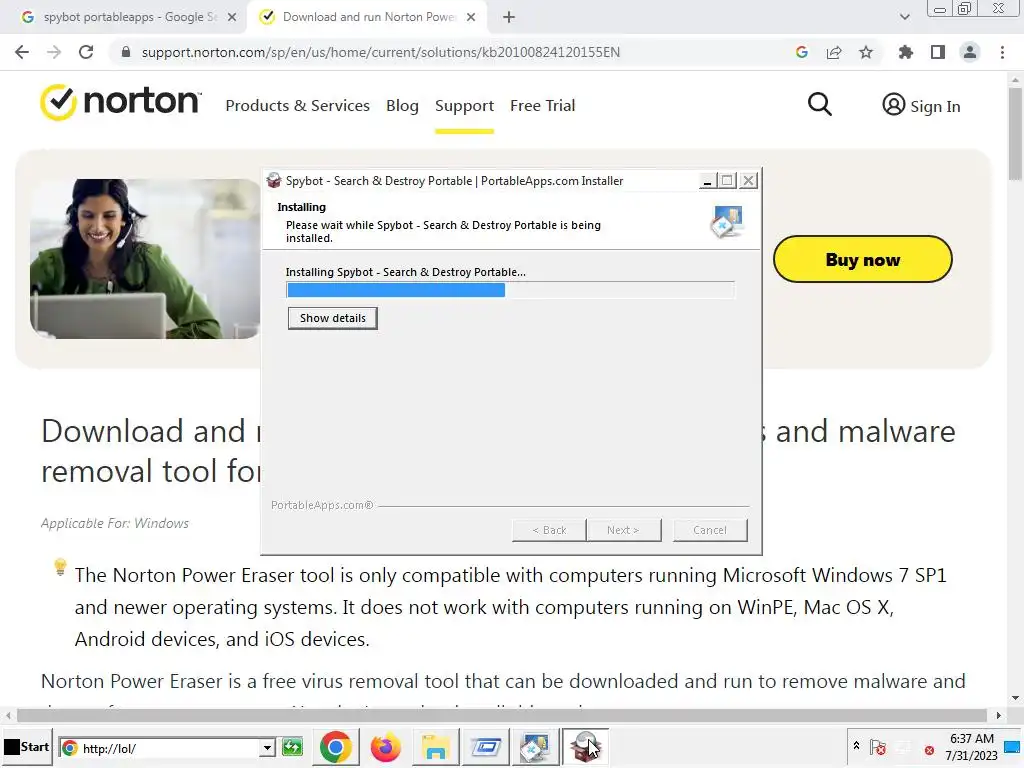The image size is (1024, 768).
Task: Reload the Norton support page
Action: point(86,52)
